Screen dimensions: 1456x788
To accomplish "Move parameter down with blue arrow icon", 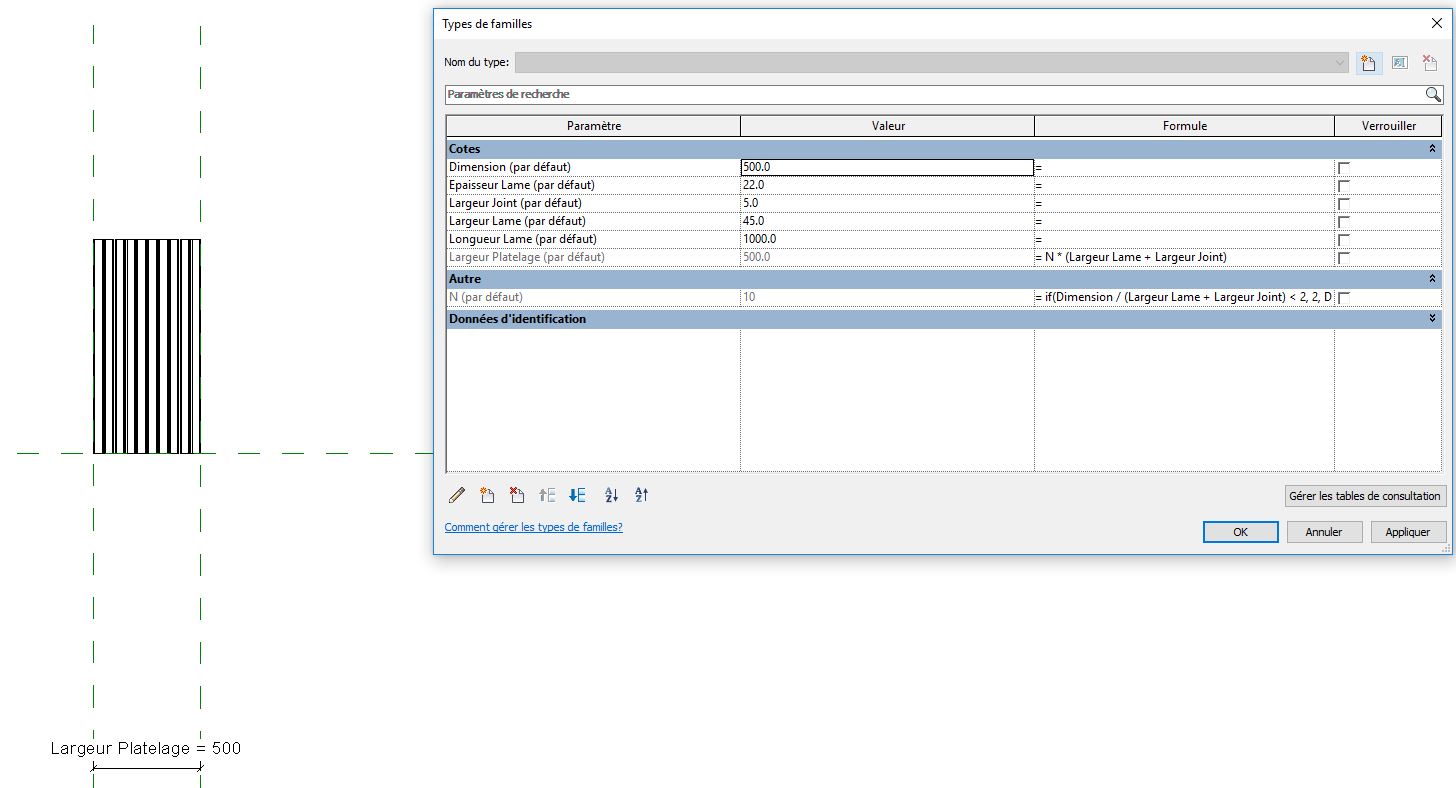I will tap(577, 495).
